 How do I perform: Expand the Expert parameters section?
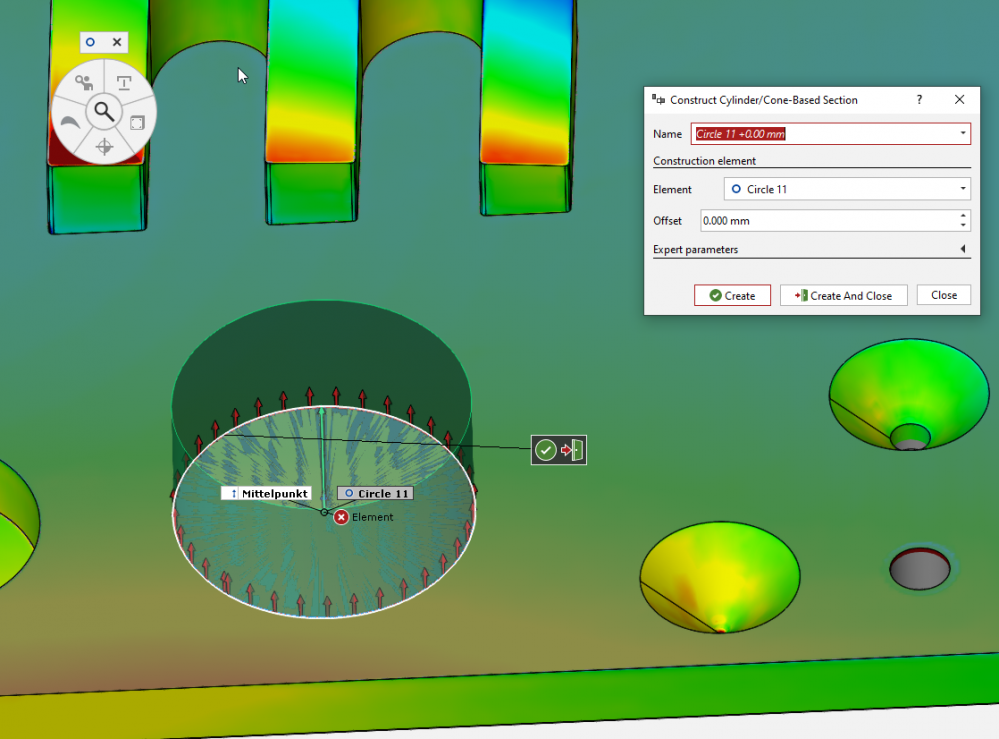click(x=963, y=249)
